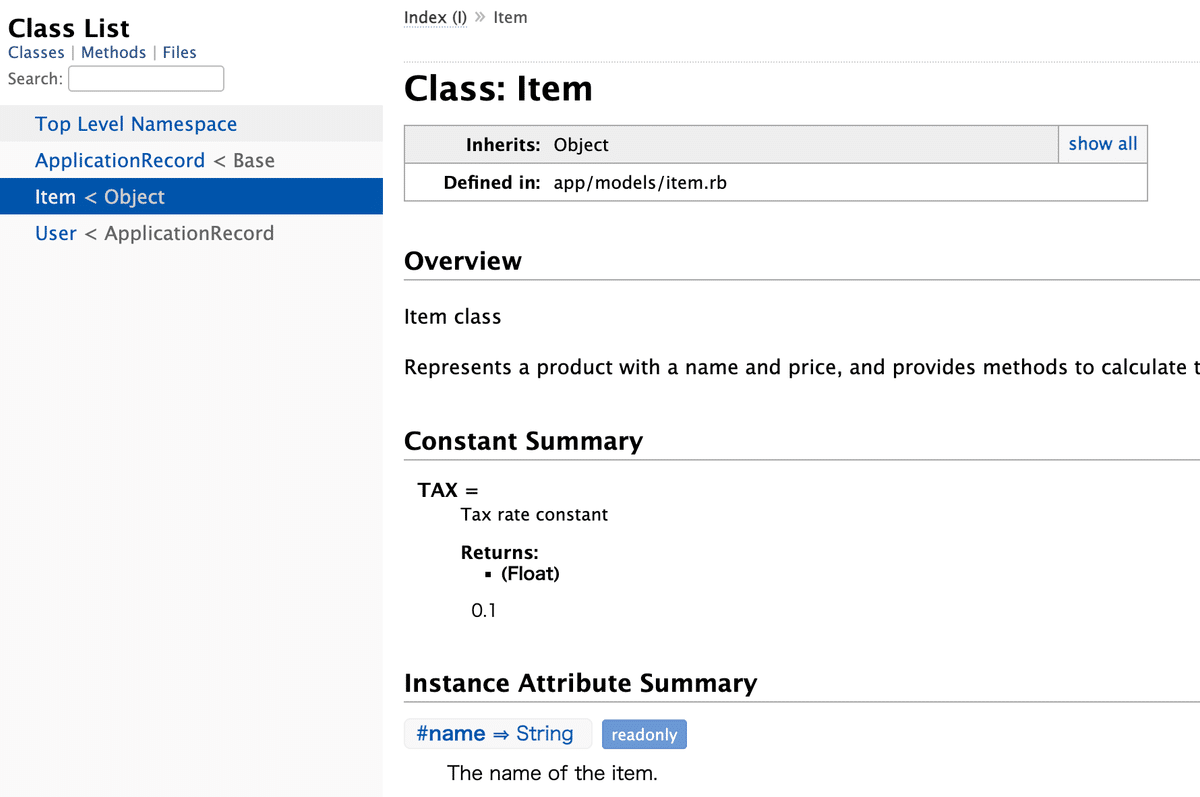1200x797 pixels.
Task: Click 'The name of the item.' description
Action: click(x=552, y=773)
